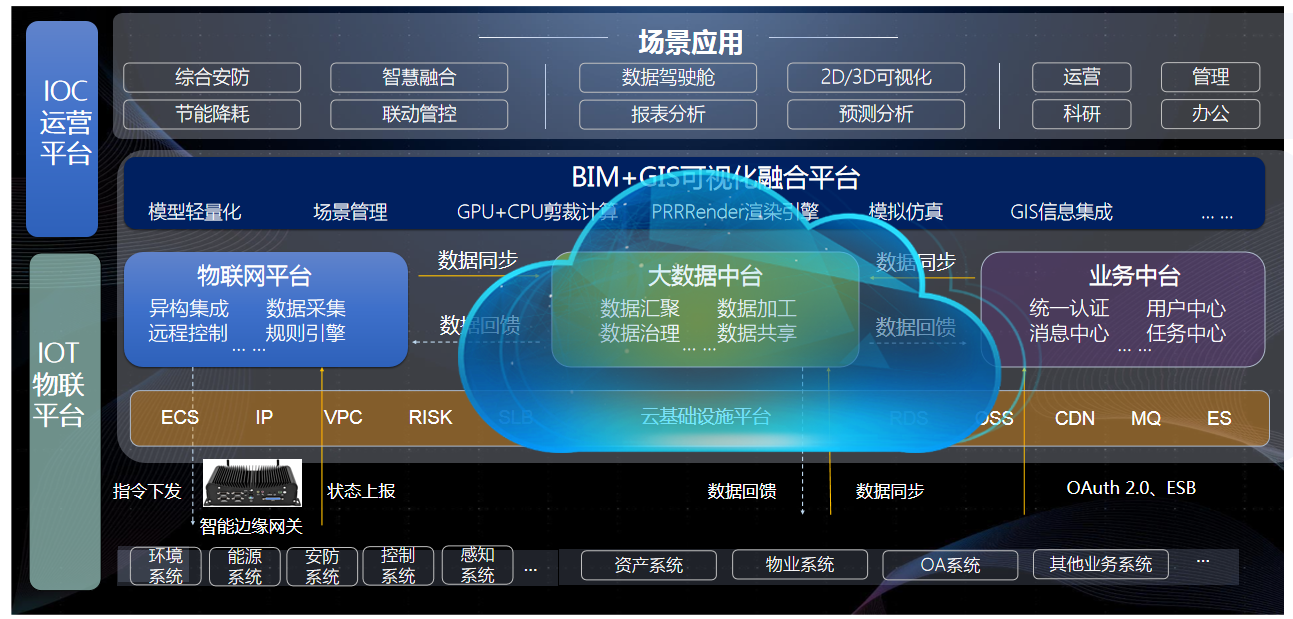1293x619 pixels.
Task: Click the BIM+GIS可视化融合平台 title
Action: pos(715,178)
